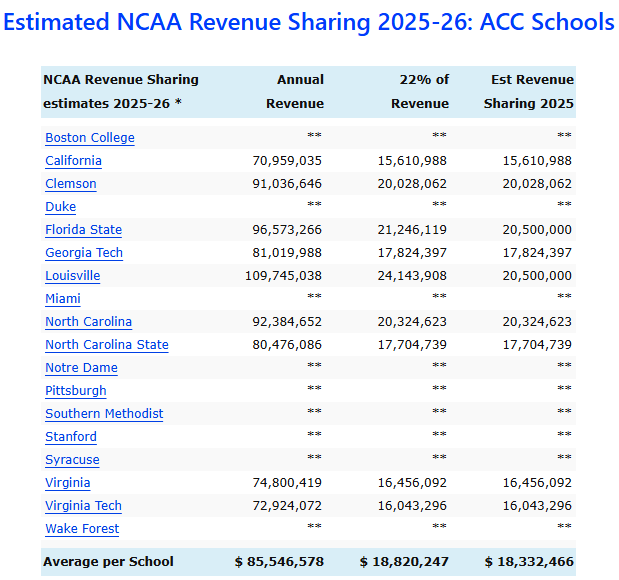
Task: Open the Wake Forest link
Action: coord(82,529)
